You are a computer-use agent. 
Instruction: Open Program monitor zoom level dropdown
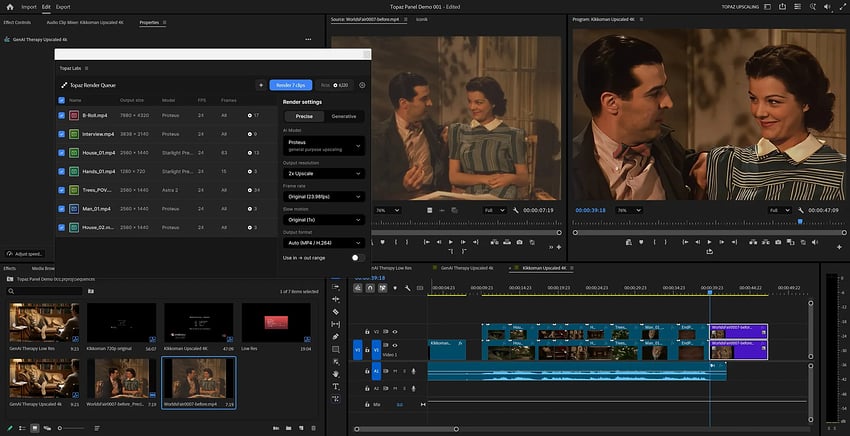pyautogui.click(x=629, y=210)
